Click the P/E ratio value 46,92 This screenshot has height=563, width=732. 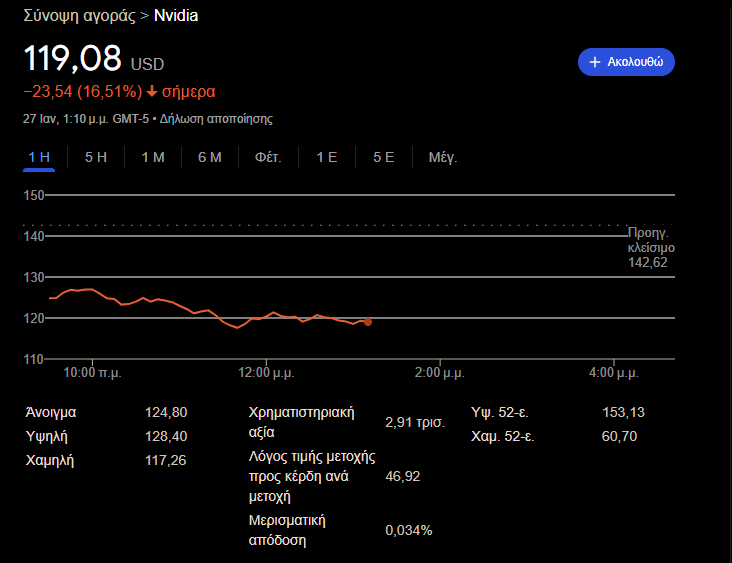403,476
